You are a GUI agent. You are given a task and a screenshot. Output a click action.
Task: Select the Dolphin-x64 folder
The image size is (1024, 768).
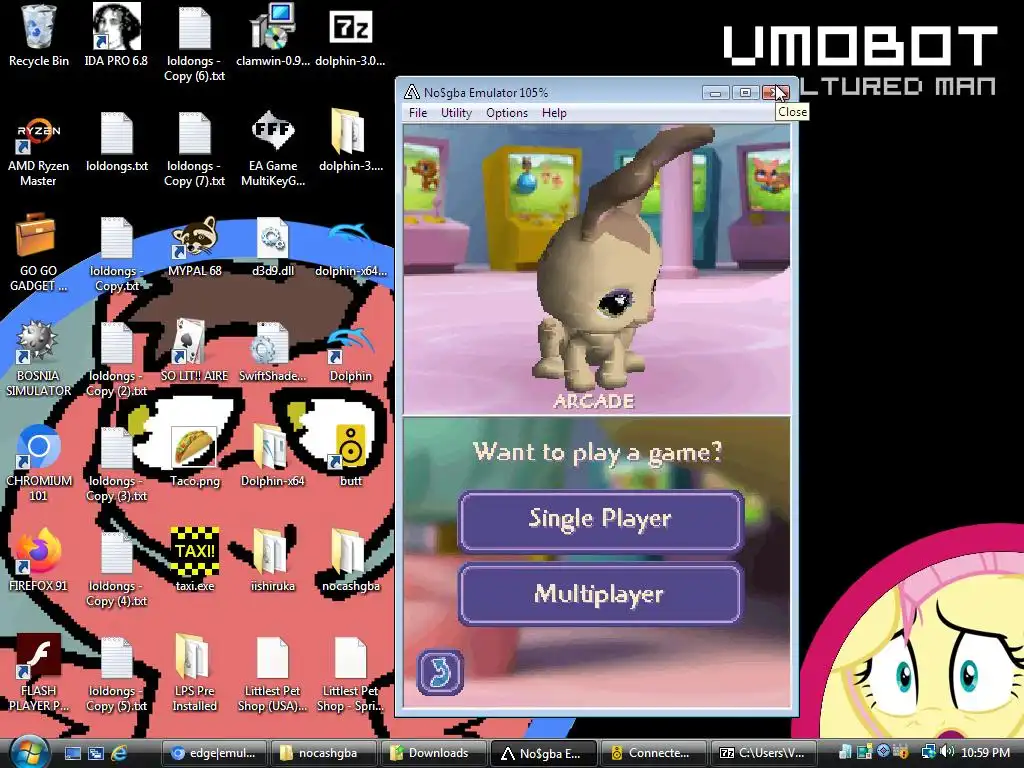pos(273,457)
